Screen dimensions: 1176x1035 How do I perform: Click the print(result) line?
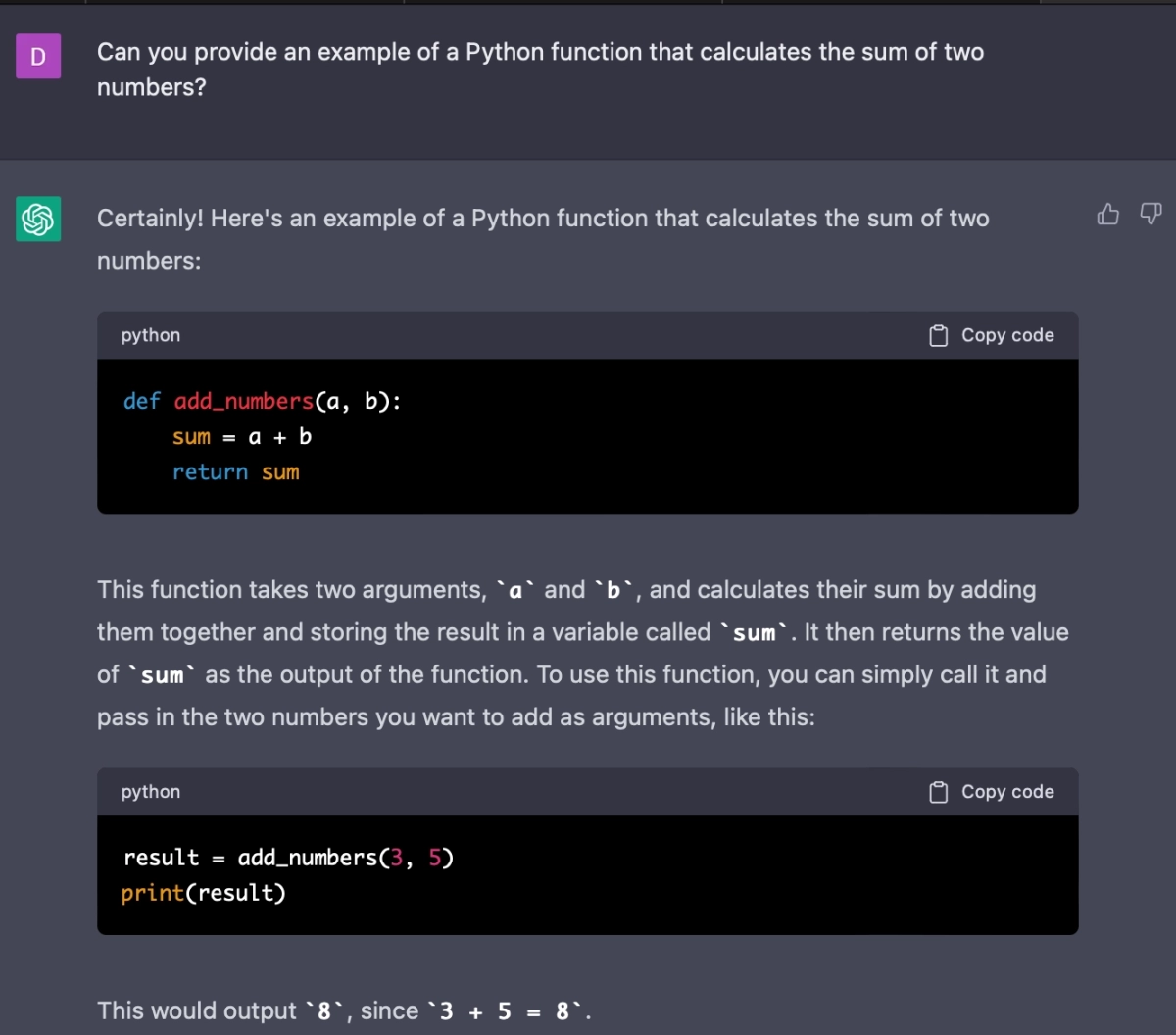(203, 892)
